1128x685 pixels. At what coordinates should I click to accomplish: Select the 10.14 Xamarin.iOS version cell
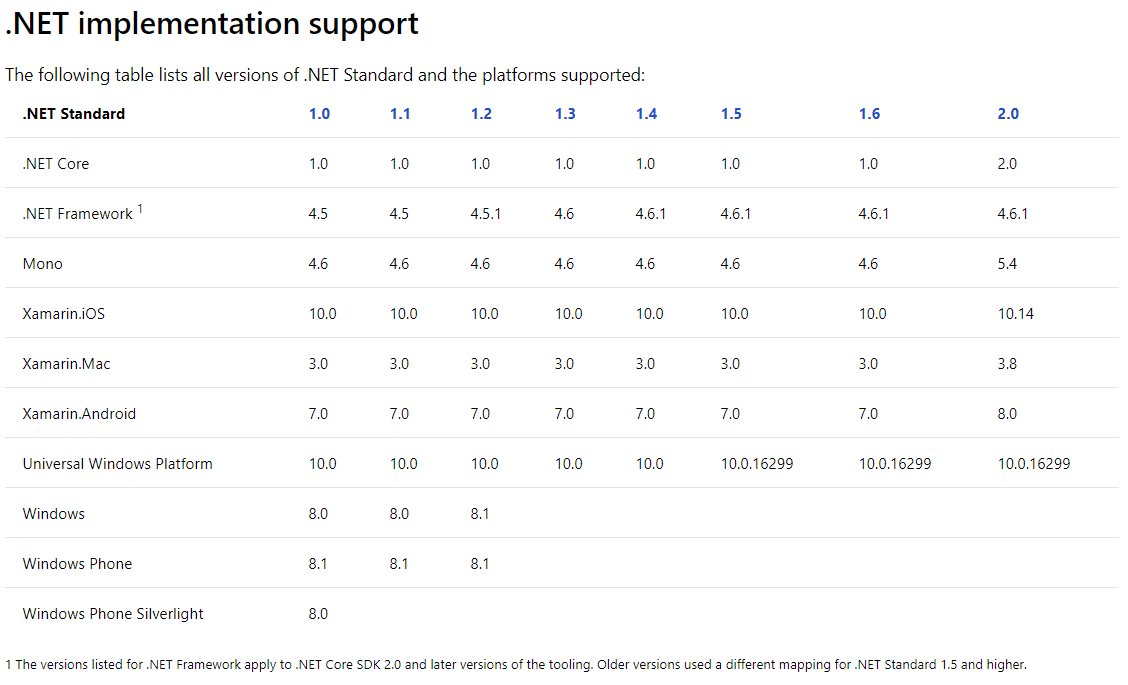point(1015,314)
